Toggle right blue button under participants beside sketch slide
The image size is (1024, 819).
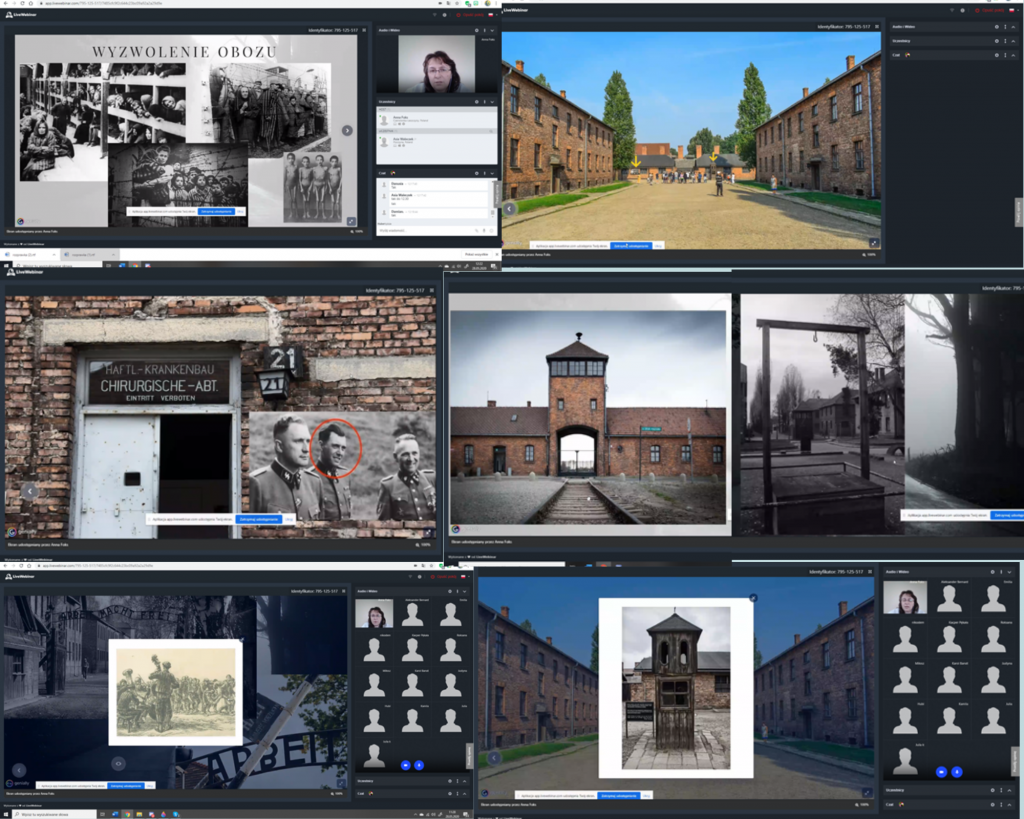[419, 765]
